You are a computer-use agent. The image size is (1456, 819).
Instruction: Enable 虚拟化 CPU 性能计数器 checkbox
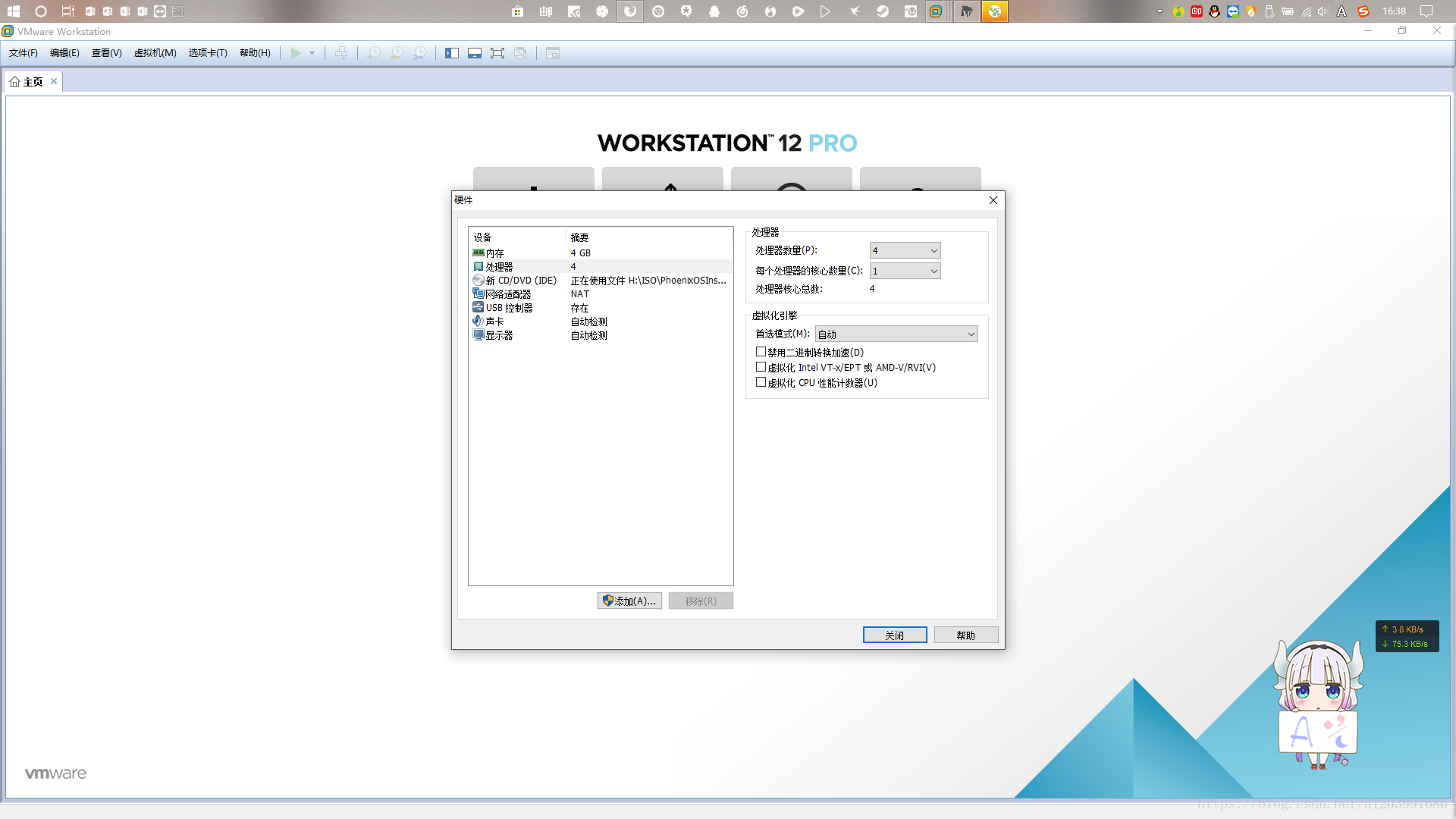(x=761, y=382)
